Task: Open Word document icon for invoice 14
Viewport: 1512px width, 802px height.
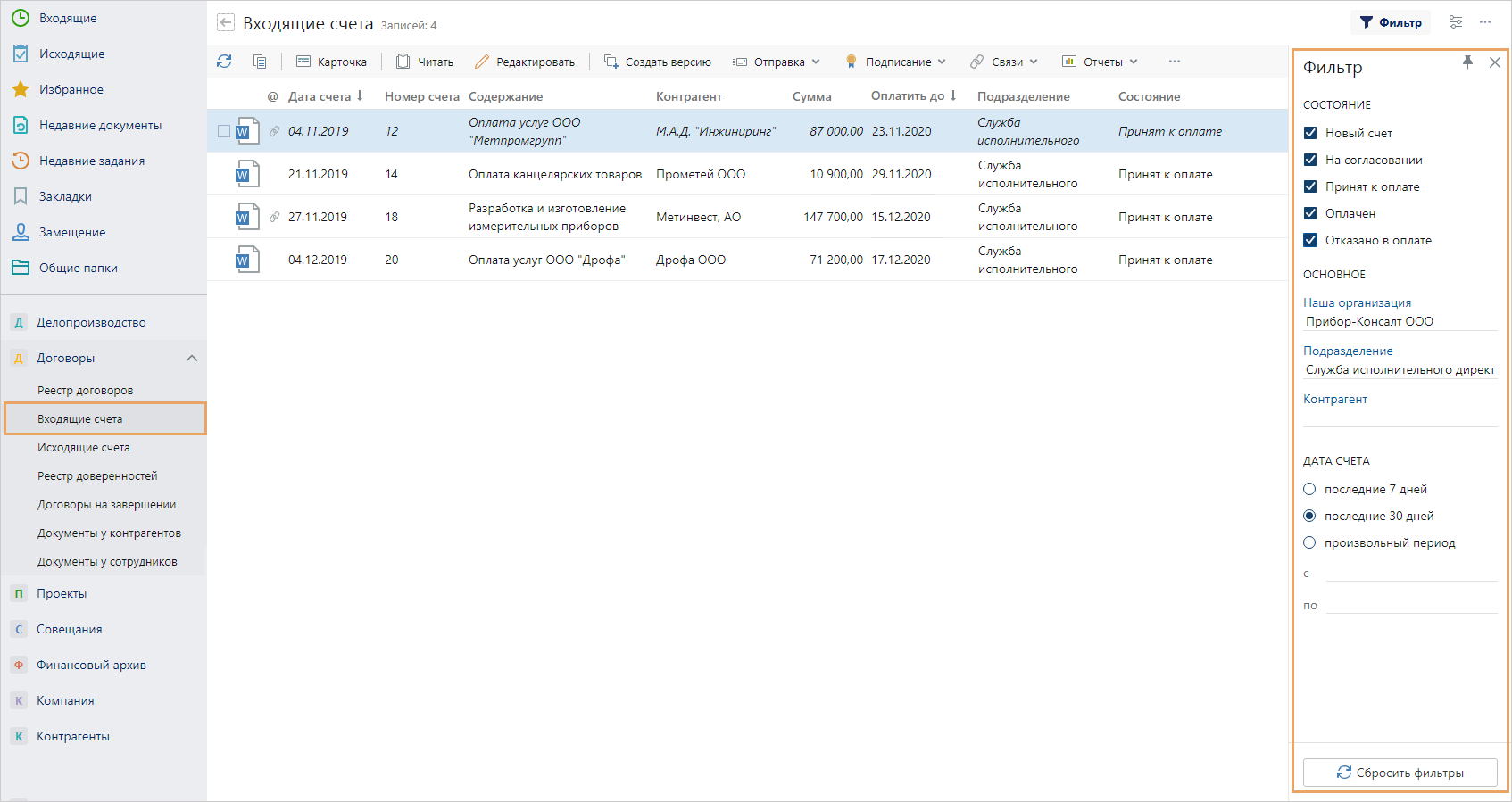Action: tap(246, 174)
